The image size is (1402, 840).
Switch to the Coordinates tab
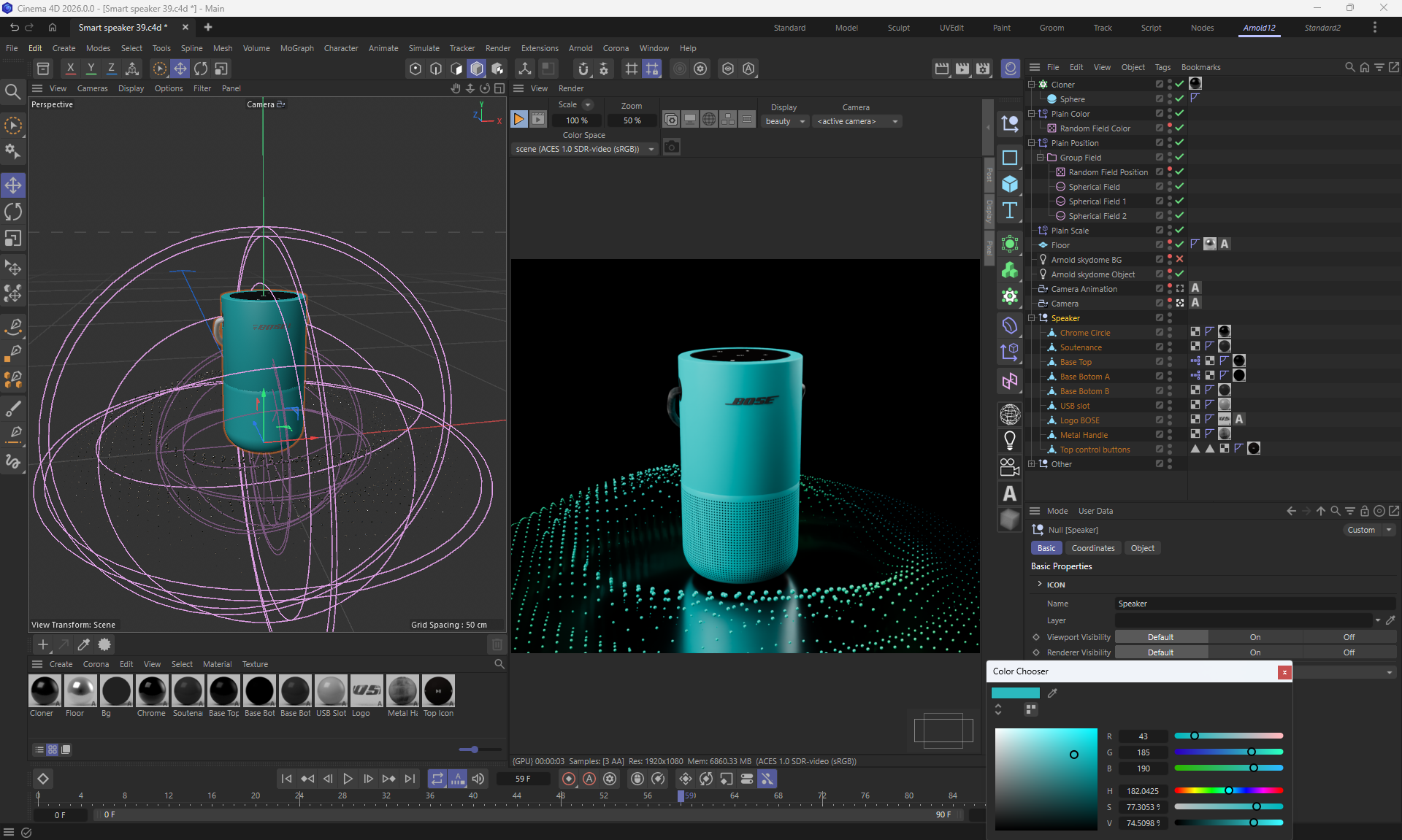click(x=1092, y=548)
